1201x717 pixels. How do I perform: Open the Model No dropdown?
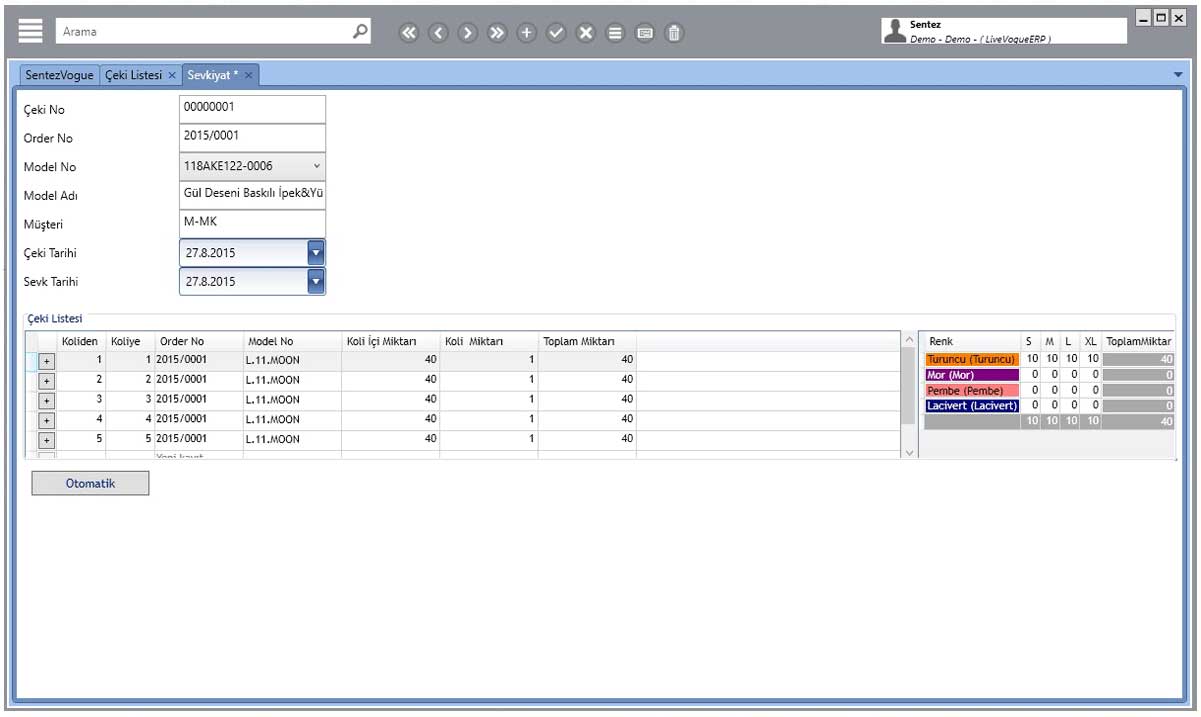click(317, 166)
